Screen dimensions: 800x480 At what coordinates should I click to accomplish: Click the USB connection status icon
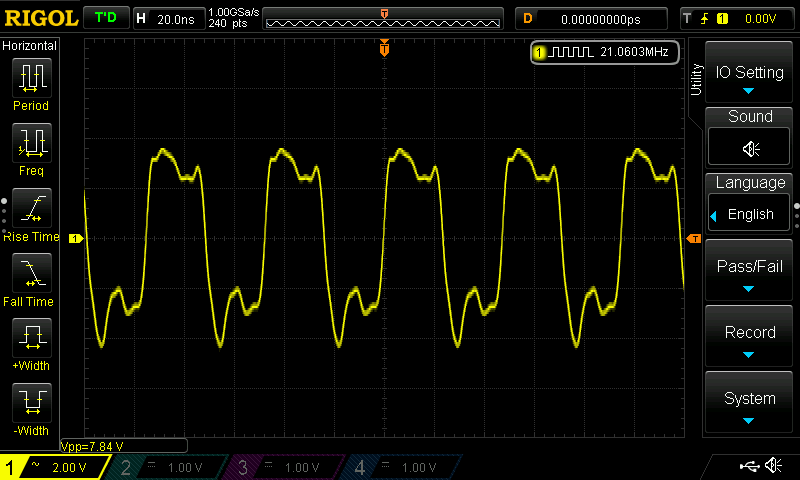(749, 465)
